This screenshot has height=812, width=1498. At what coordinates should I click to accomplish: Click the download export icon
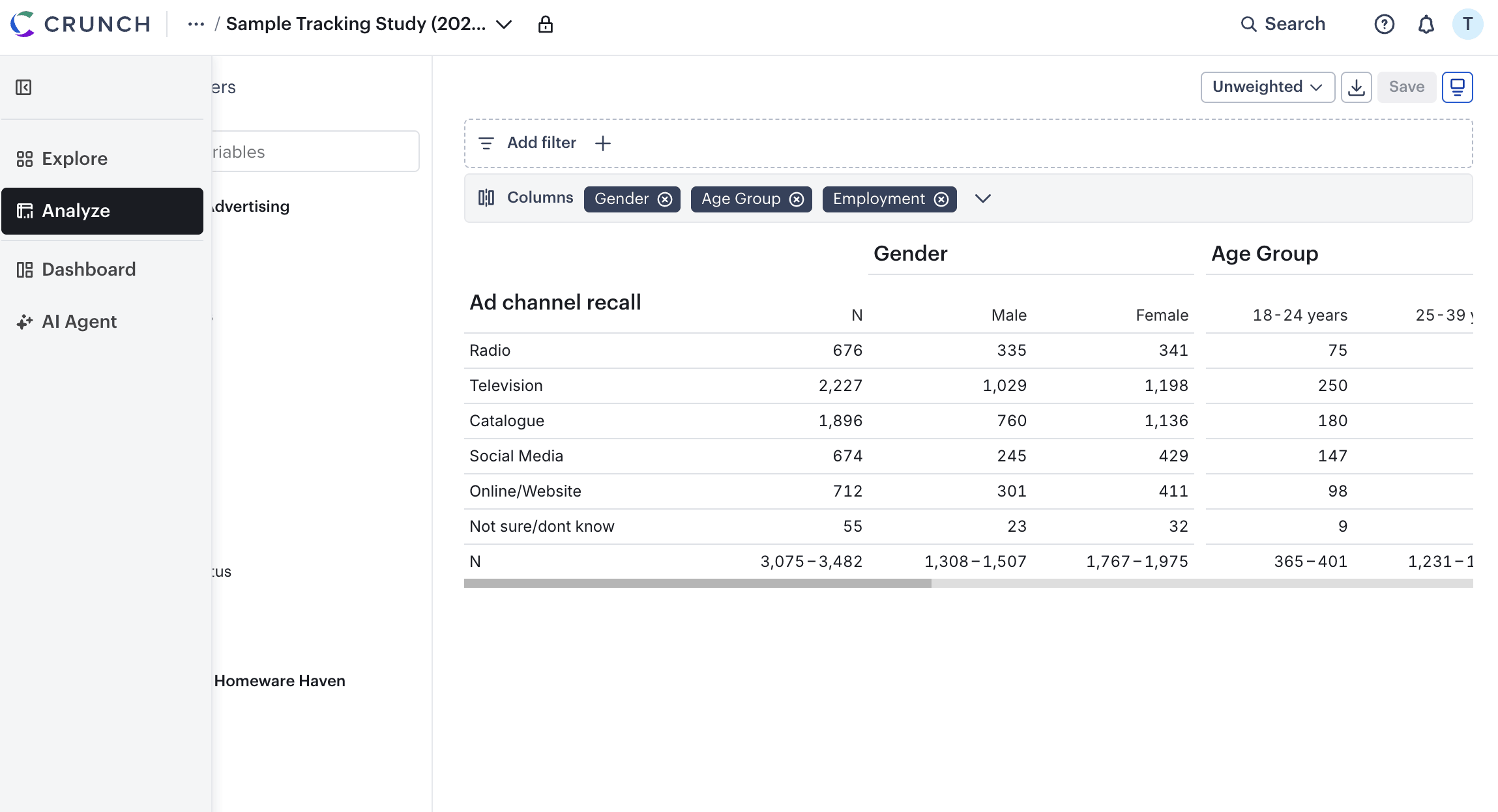1357,87
